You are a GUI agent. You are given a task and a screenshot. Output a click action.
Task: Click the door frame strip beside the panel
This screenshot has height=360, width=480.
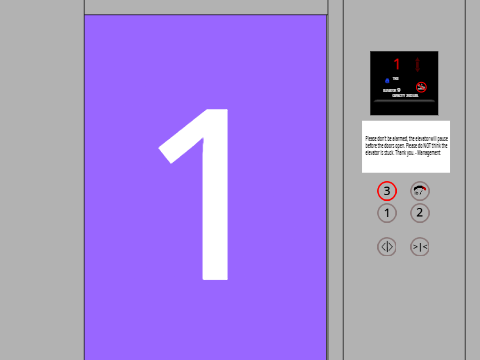tap(335, 180)
